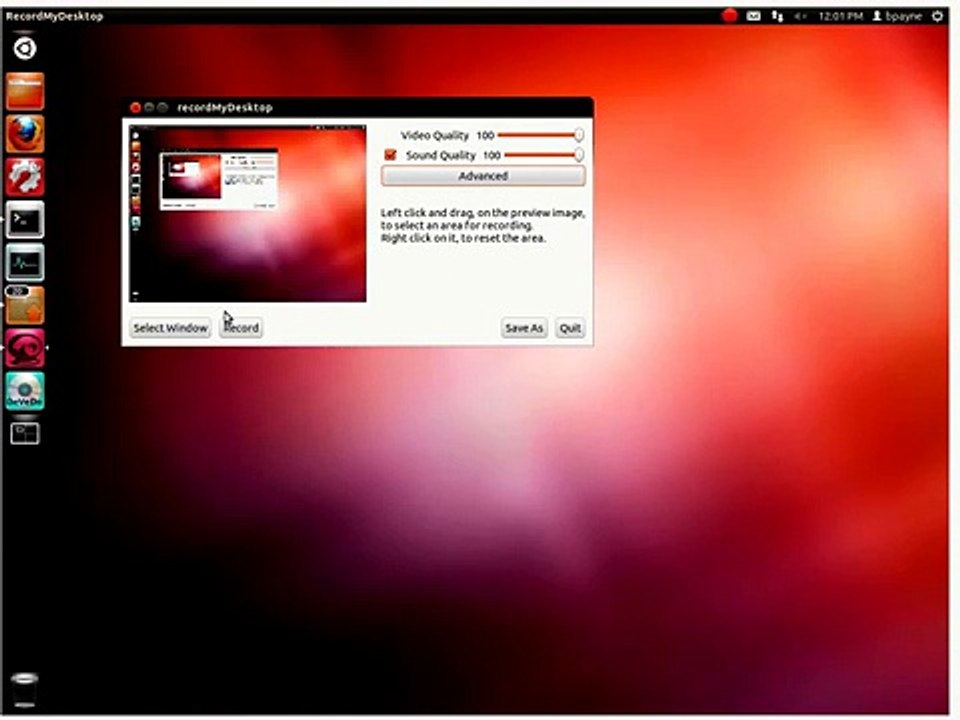Open the 12:01 PM clock menu

point(840,17)
